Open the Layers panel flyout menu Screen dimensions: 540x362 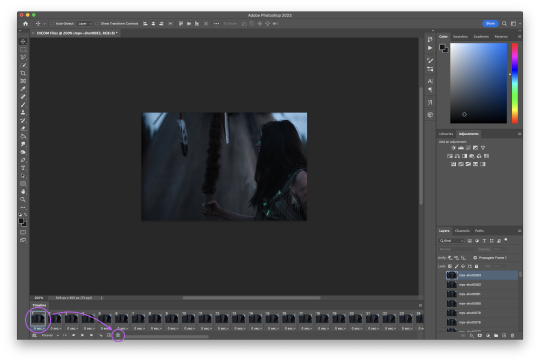(519, 231)
